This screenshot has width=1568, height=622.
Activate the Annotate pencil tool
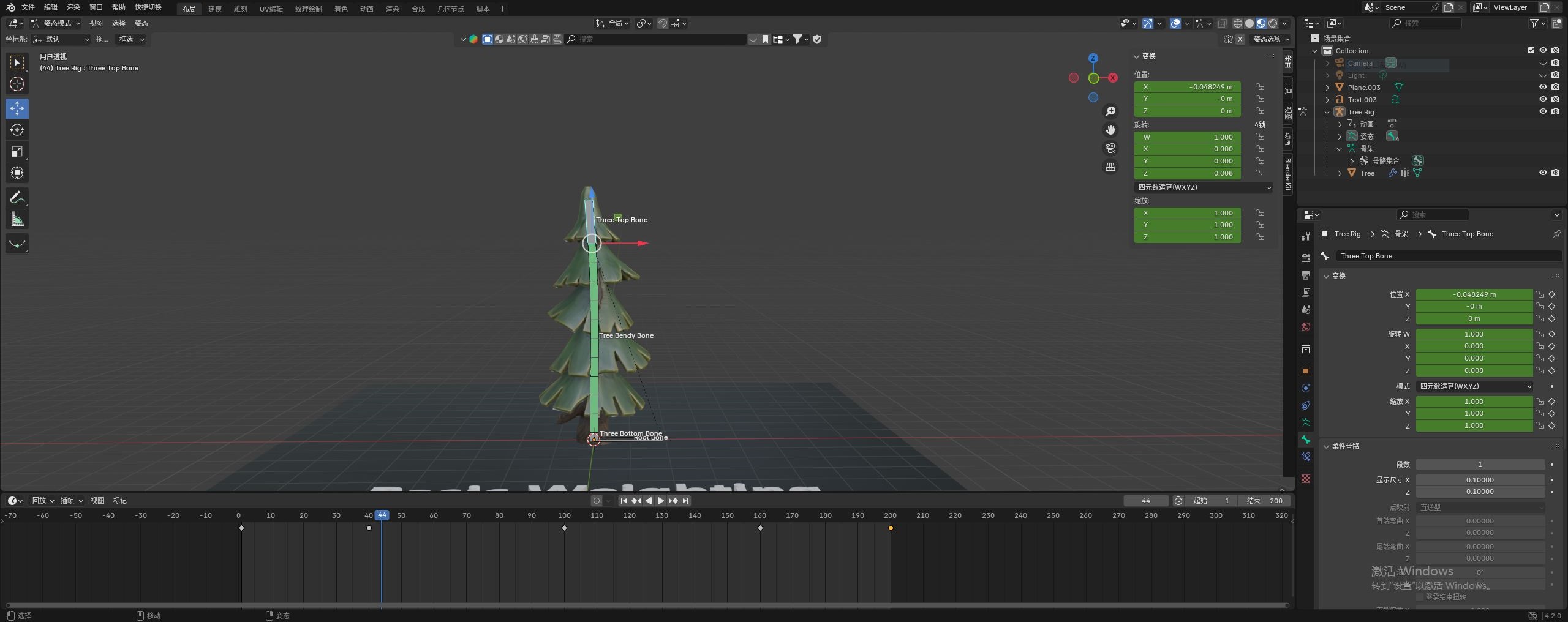tap(17, 198)
